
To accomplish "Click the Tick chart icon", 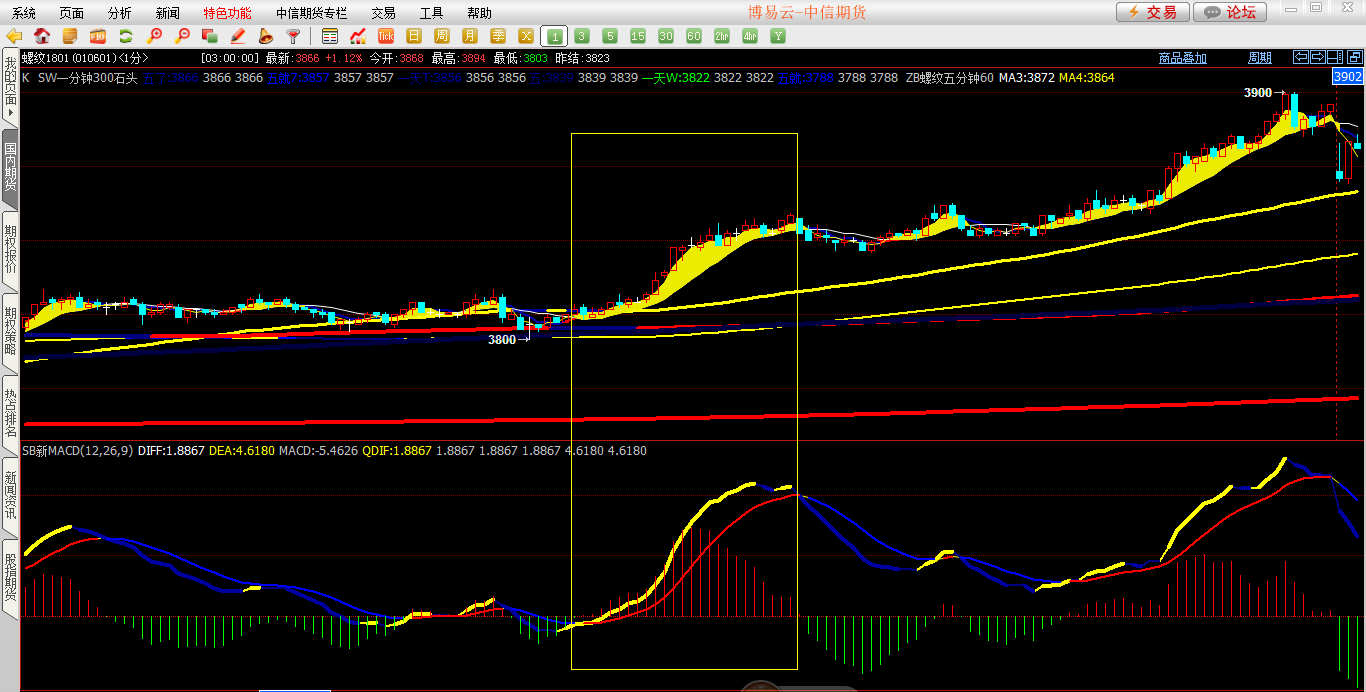I will [x=385, y=36].
